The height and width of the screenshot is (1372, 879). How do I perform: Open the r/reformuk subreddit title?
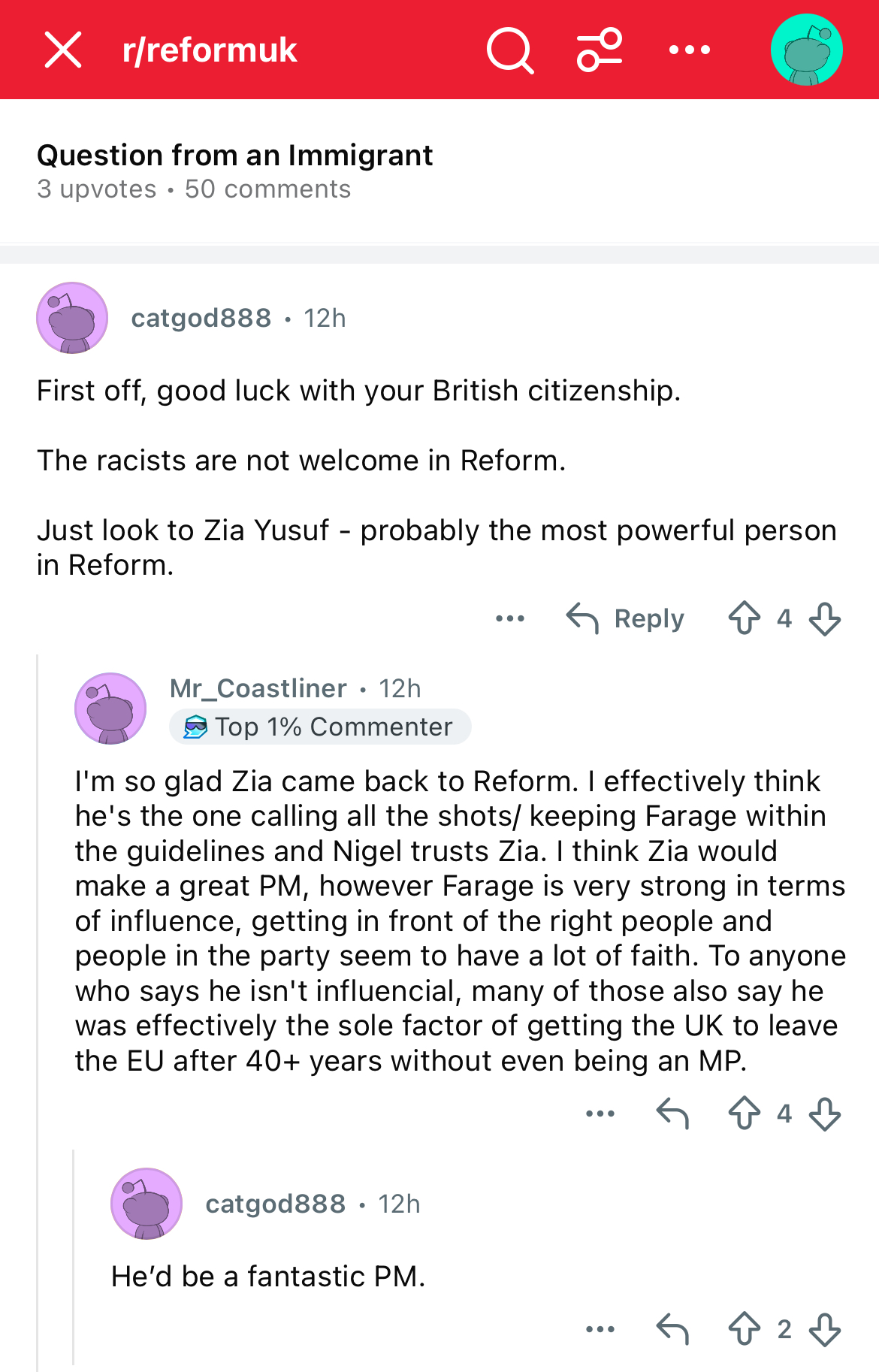pos(210,50)
